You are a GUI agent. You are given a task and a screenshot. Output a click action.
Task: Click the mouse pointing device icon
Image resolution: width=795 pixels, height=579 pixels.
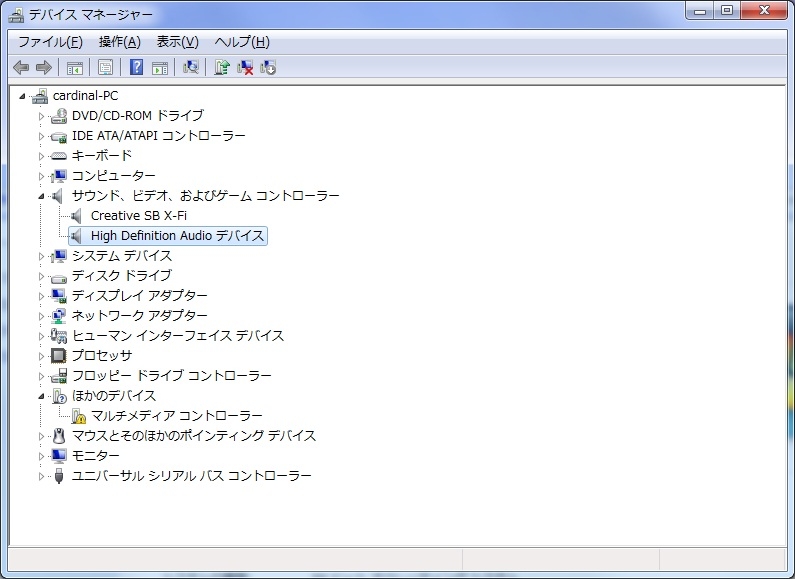pos(59,436)
